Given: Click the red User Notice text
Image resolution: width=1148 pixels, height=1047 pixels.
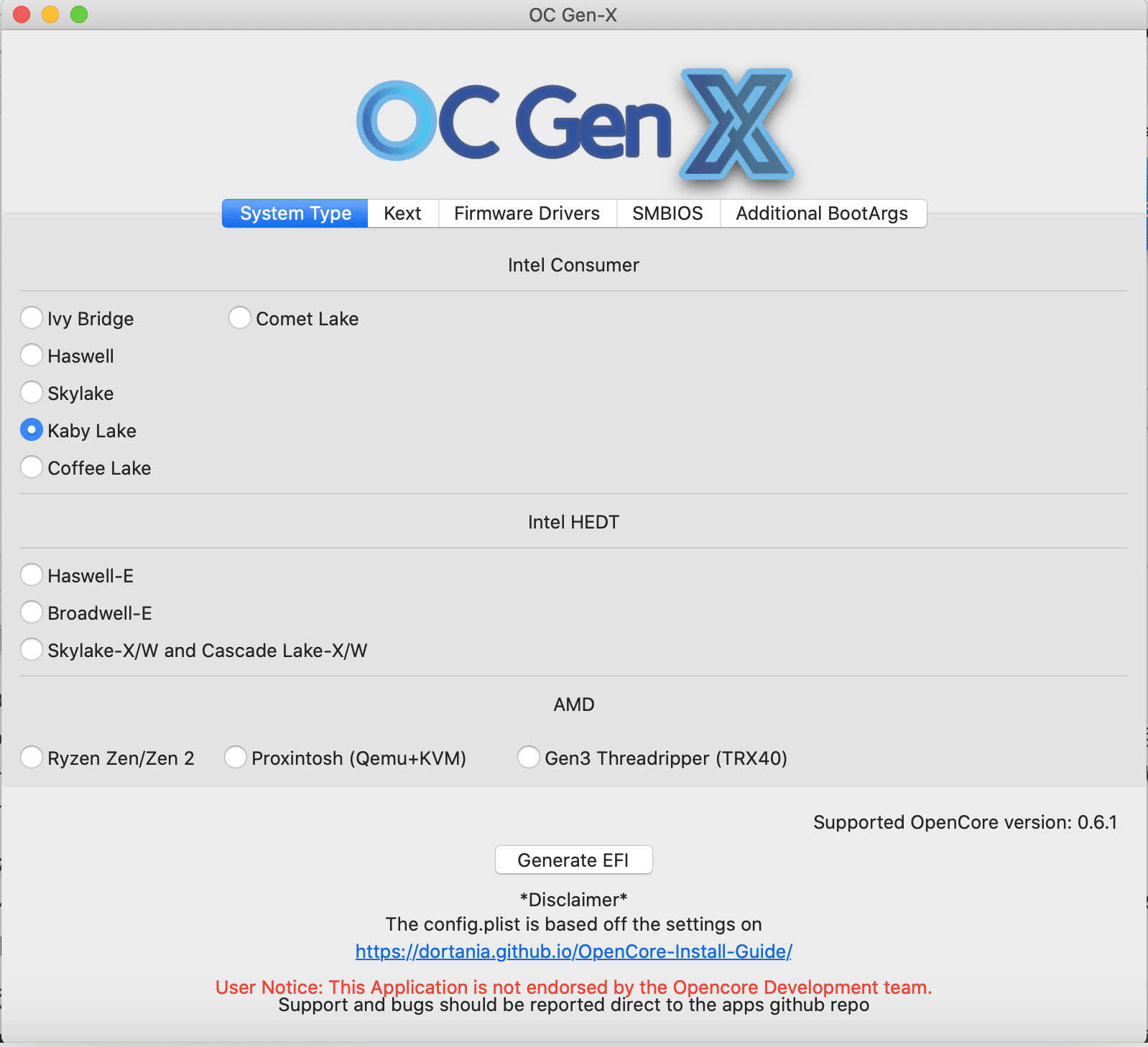Looking at the screenshot, I should tap(573, 987).
